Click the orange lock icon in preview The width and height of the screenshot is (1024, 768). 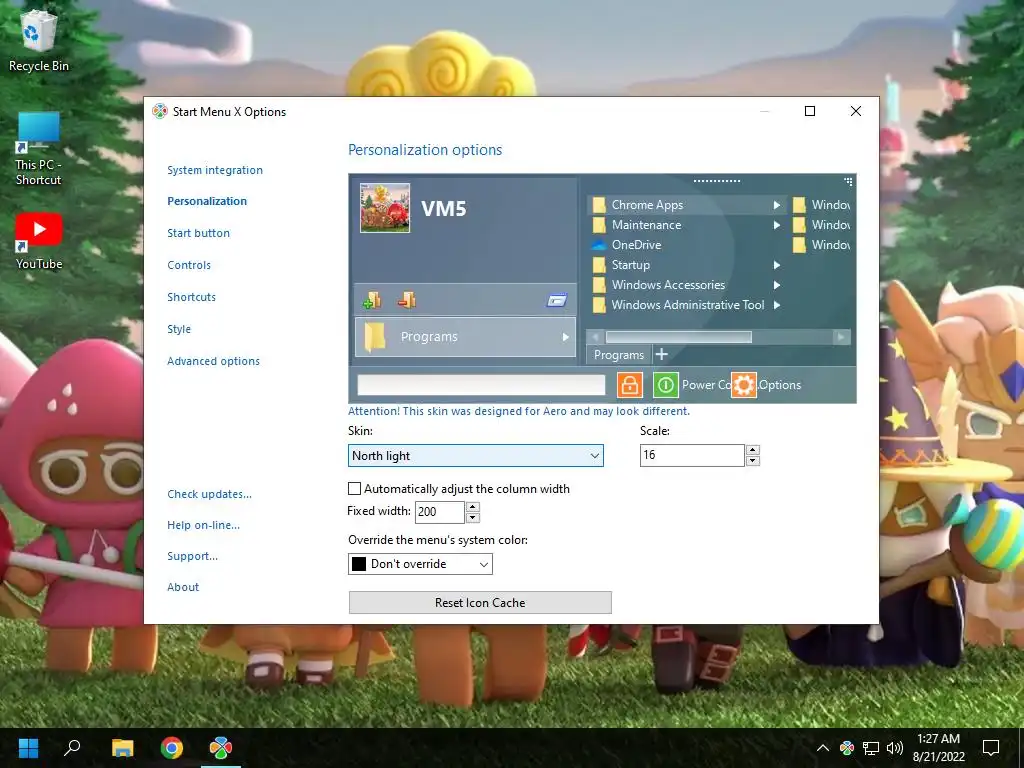[630, 385]
